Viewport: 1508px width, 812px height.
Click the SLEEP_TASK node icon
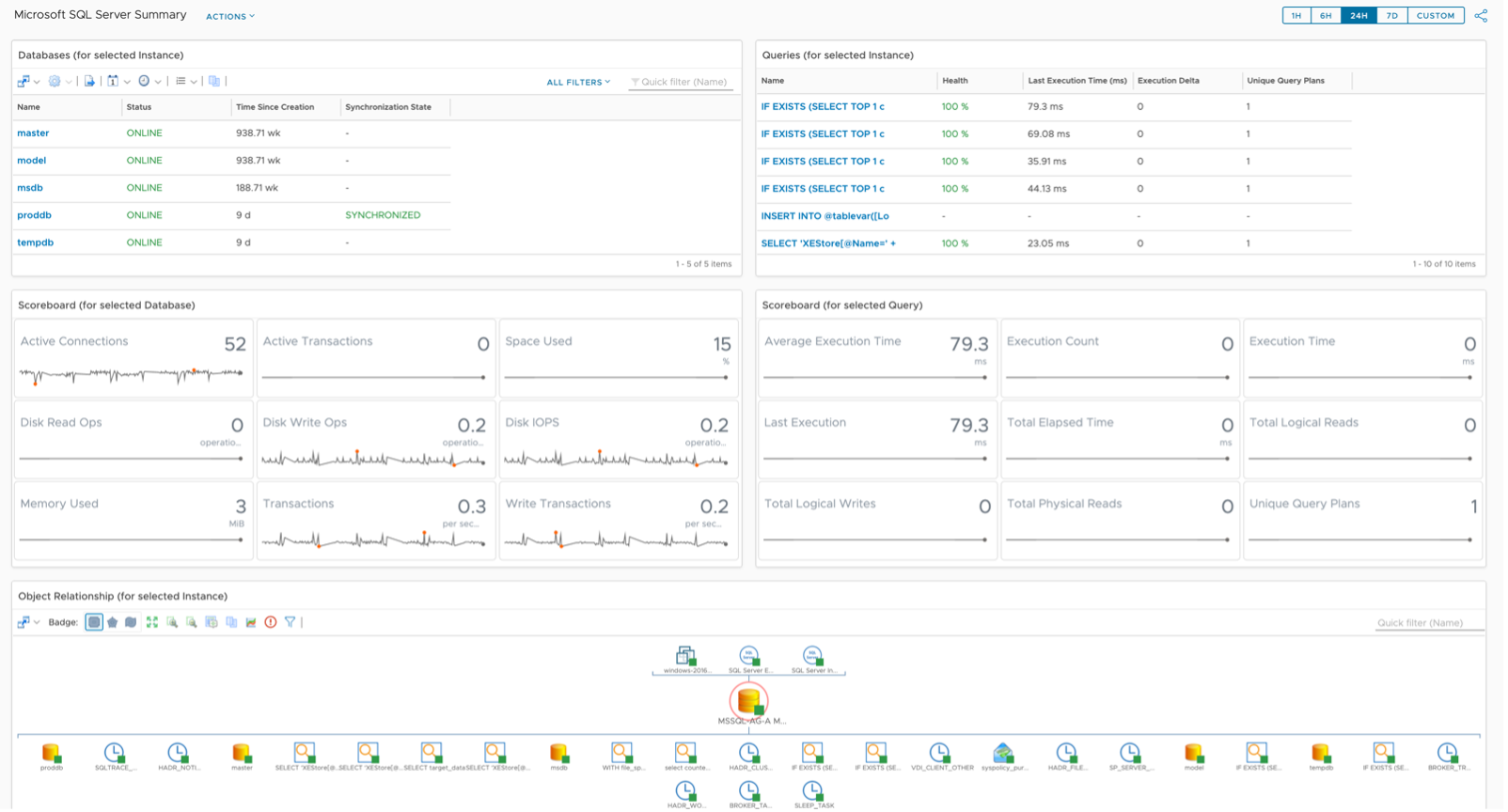click(x=814, y=791)
